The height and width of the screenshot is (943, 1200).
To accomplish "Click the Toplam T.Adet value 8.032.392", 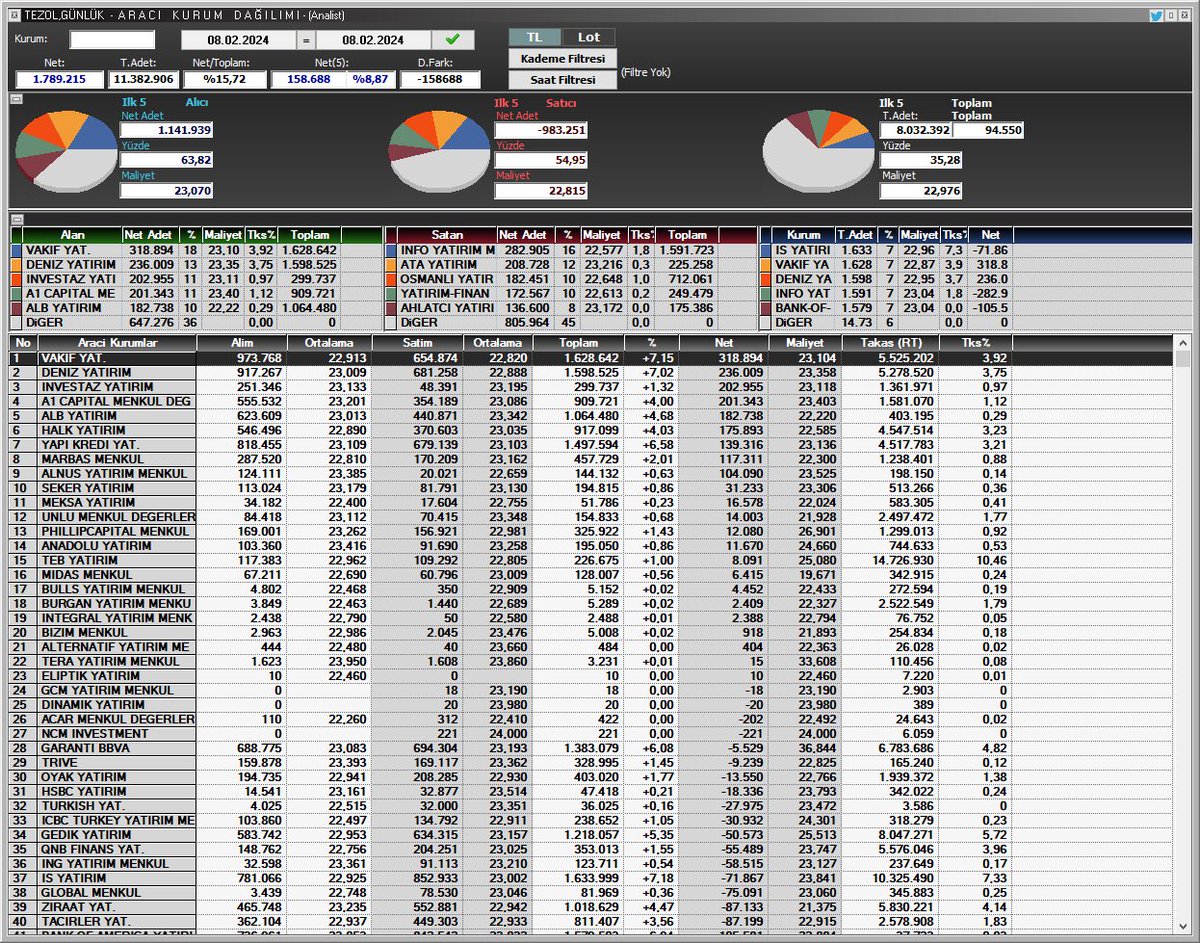I will 915,130.
